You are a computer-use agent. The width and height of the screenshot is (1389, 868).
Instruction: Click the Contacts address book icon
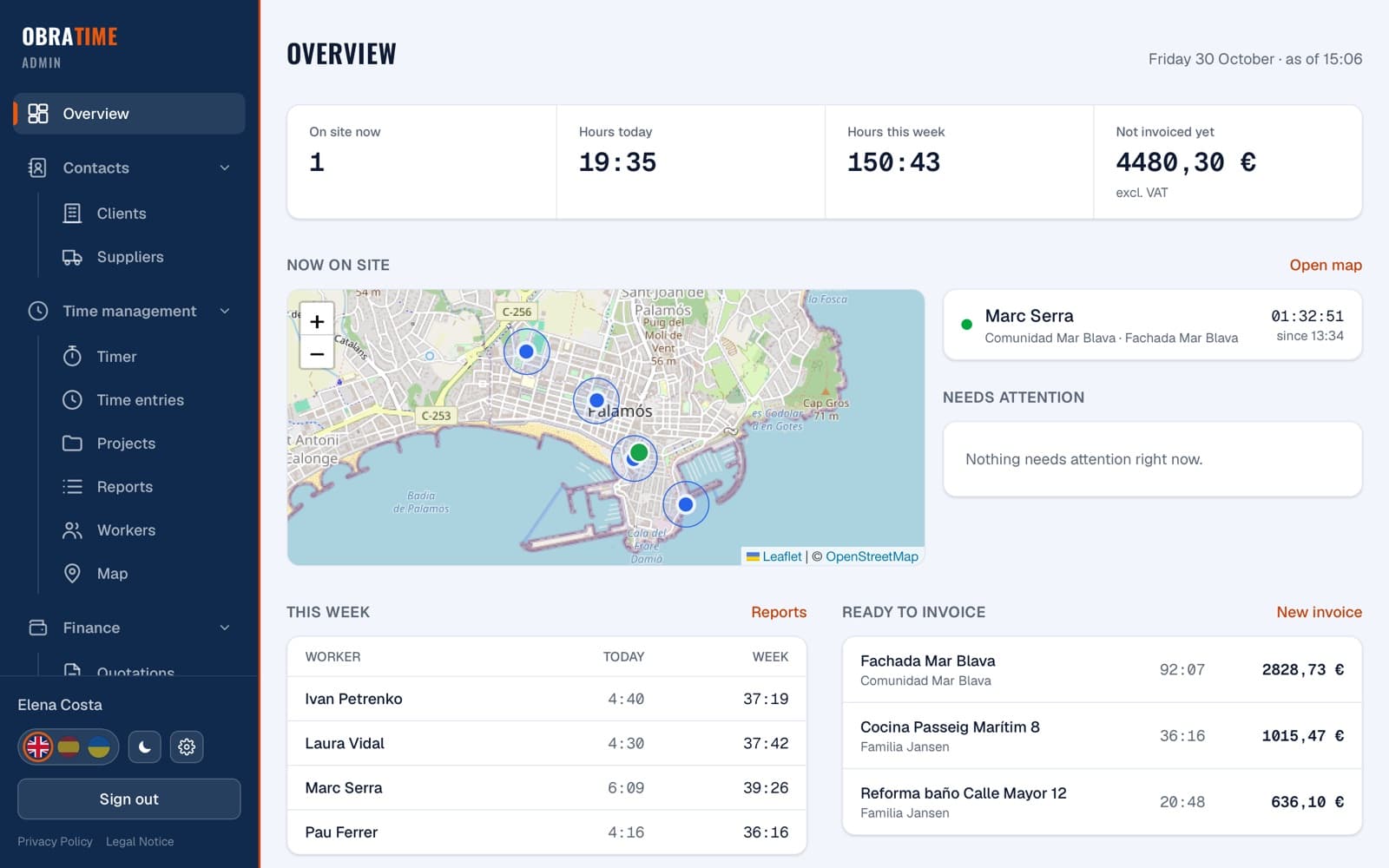pos(37,168)
